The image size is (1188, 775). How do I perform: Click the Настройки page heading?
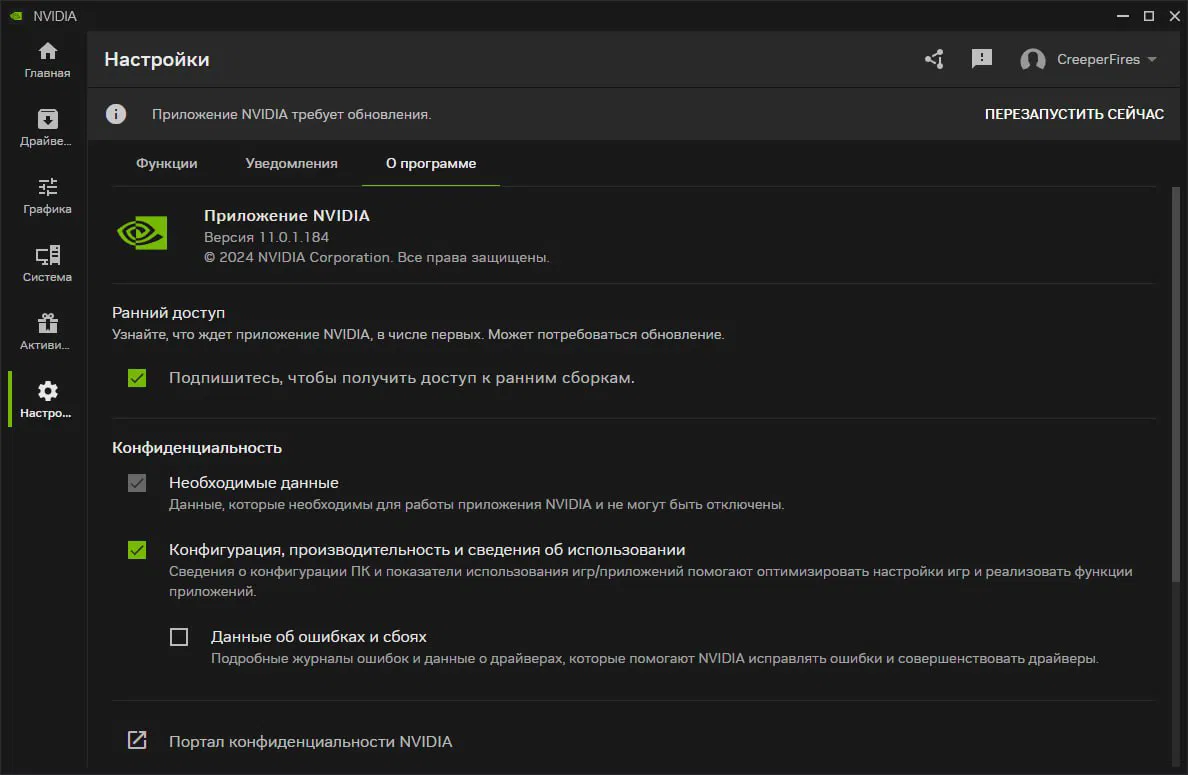pos(157,60)
